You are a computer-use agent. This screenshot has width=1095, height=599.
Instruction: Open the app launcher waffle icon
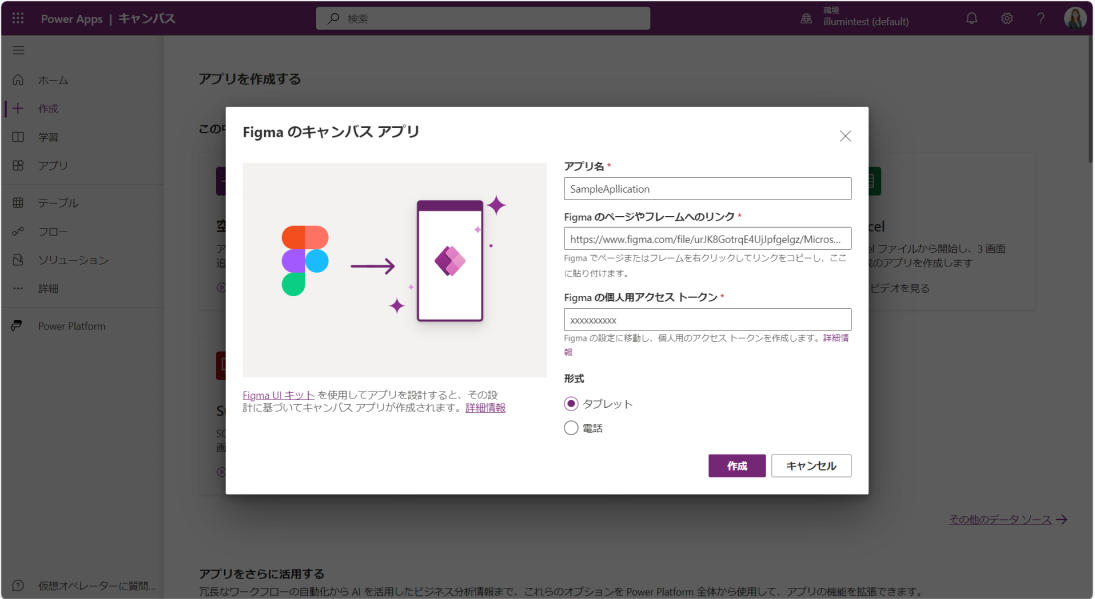pos(18,18)
